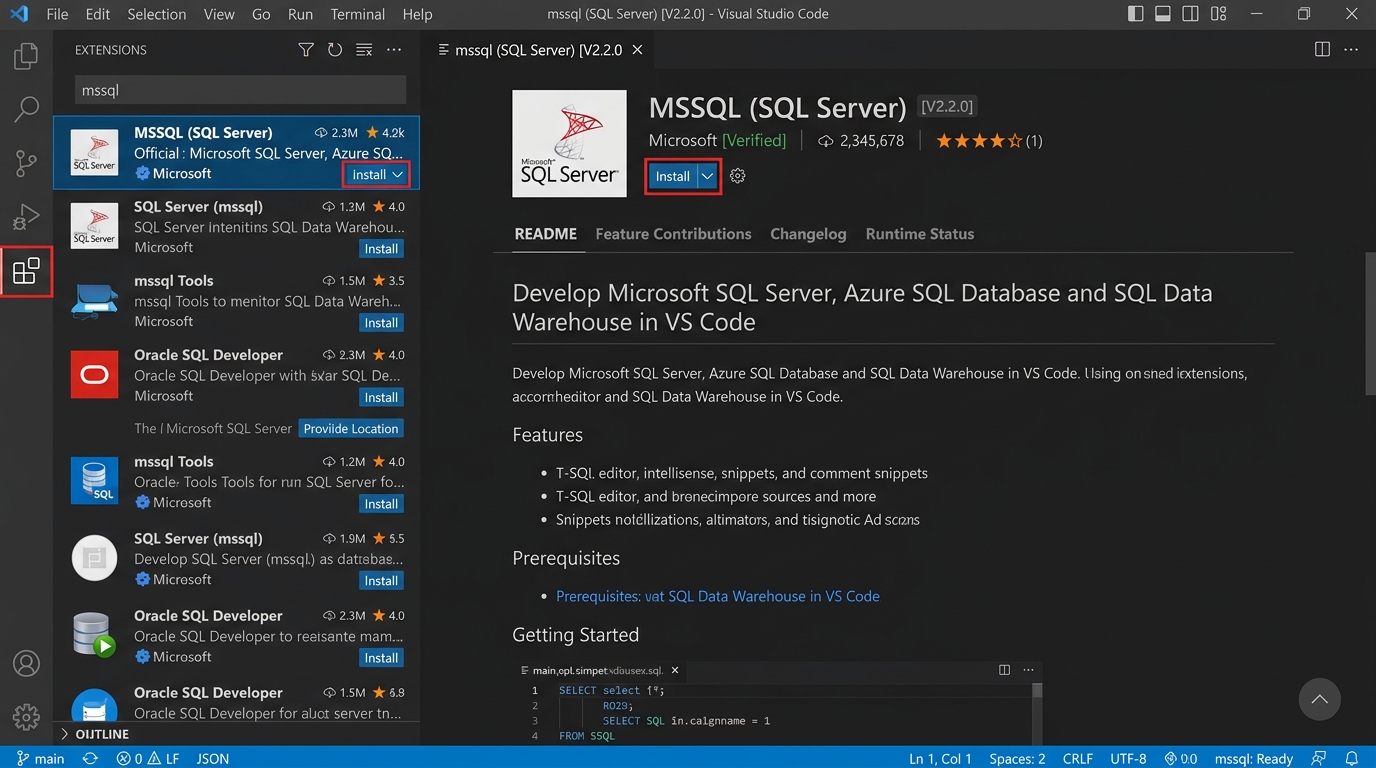Image resolution: width=1376 pixels, height=768 pixels.
Task: Open Install dropdown arrow on the detail page
Action: coord(708,176)
